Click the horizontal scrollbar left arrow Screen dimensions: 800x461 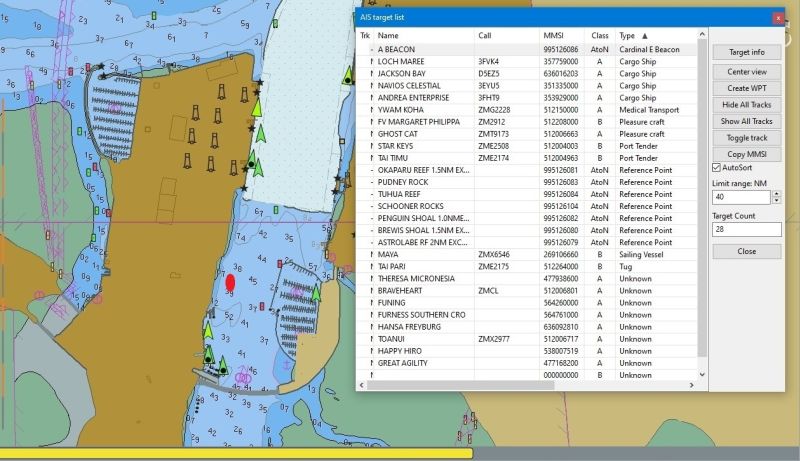[362, 386]
